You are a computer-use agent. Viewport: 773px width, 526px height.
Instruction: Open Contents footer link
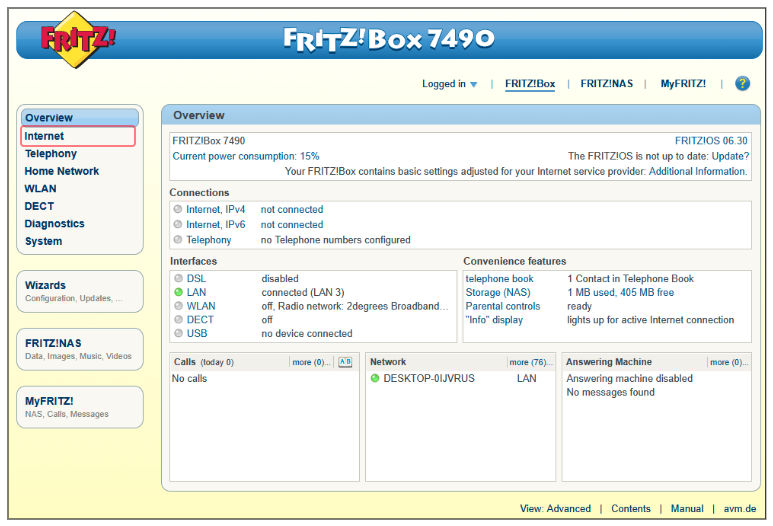pyautogui.click(x=631, y=509)
